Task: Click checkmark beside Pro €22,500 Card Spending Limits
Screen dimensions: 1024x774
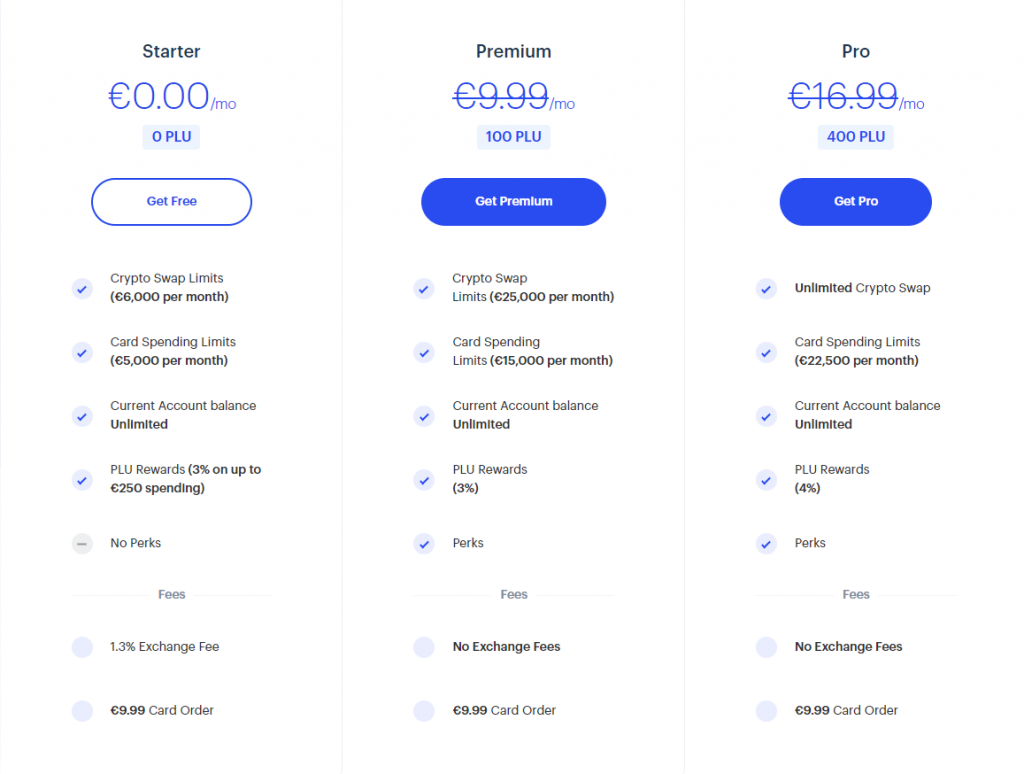Action: point(766,352)
